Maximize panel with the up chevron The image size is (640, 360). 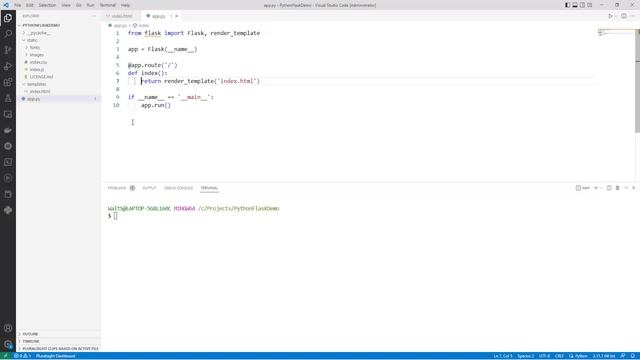point(626,188)
